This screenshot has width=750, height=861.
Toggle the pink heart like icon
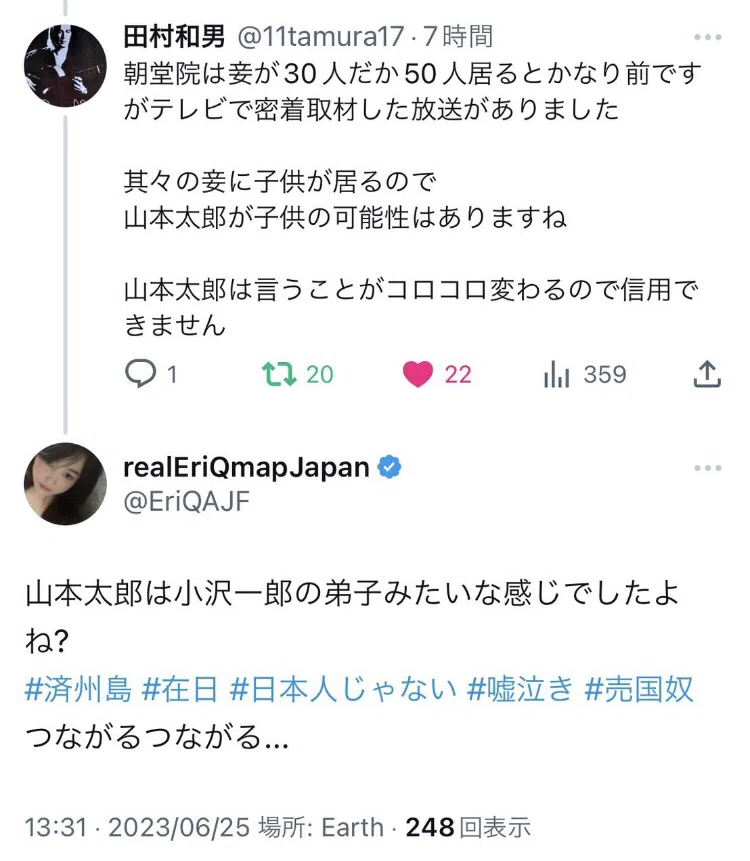pyautogui.click(x=418, y=374)
